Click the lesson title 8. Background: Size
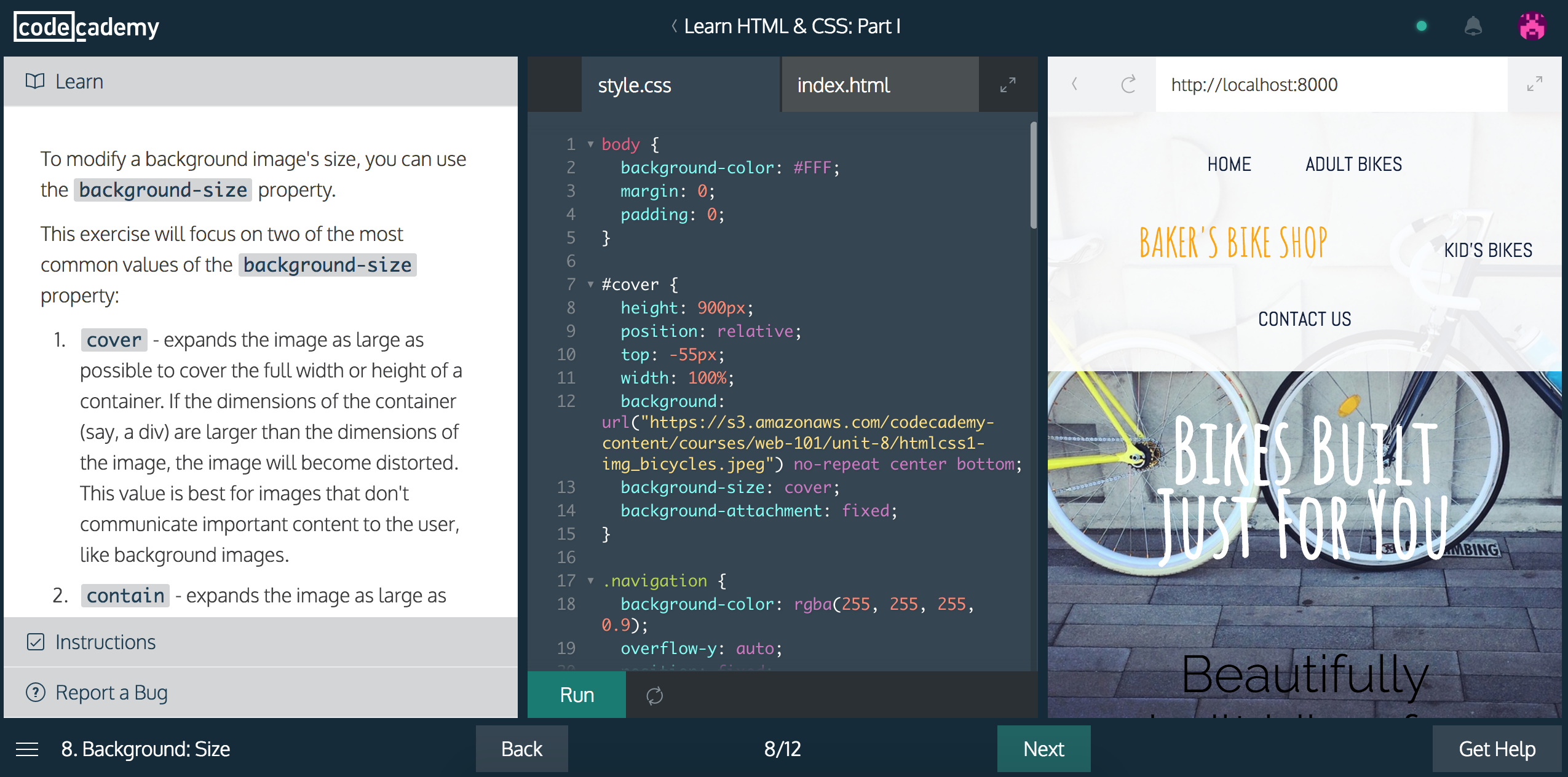Screen dimensions: 1568x777 point(145,749)
